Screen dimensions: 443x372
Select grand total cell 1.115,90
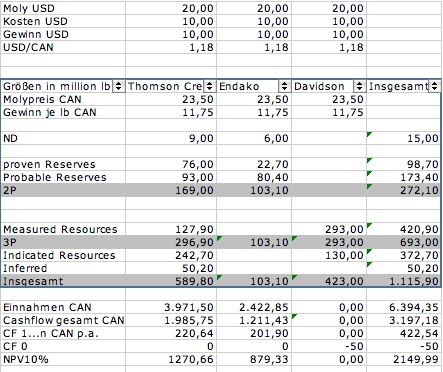404,281
